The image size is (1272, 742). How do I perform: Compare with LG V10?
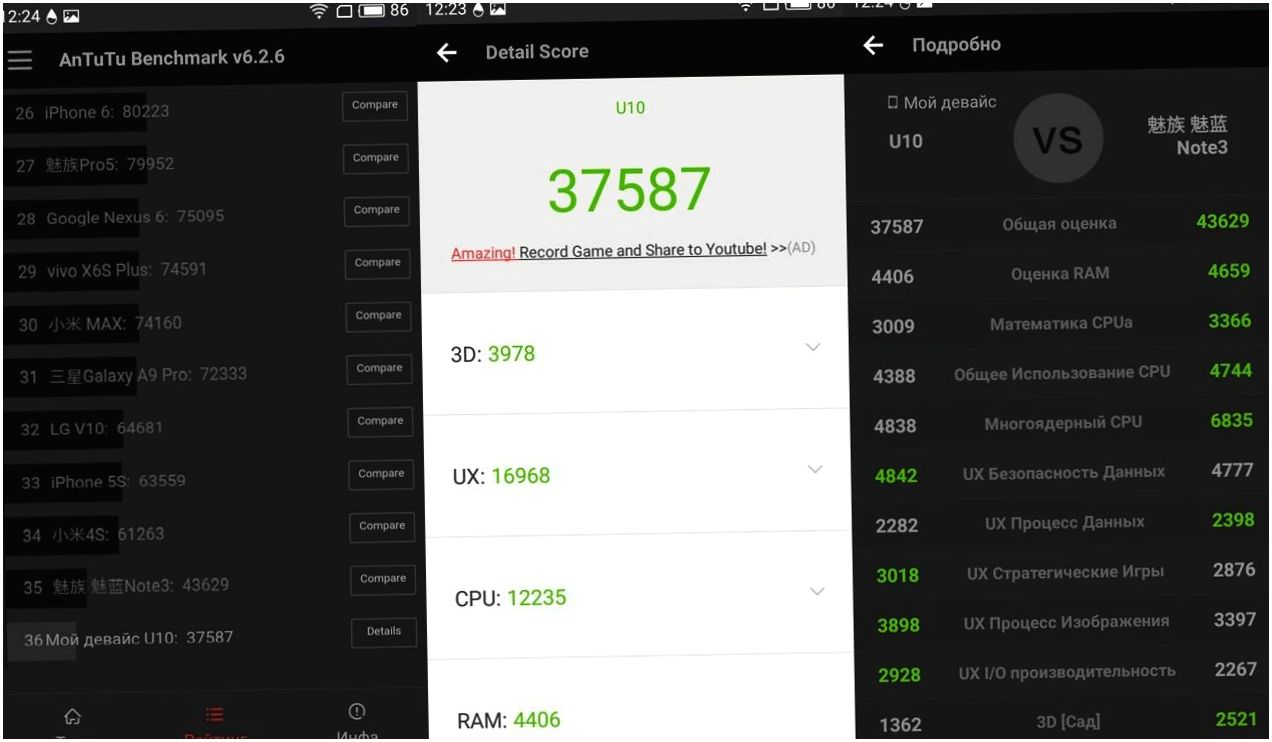click(x=381, y=422)
